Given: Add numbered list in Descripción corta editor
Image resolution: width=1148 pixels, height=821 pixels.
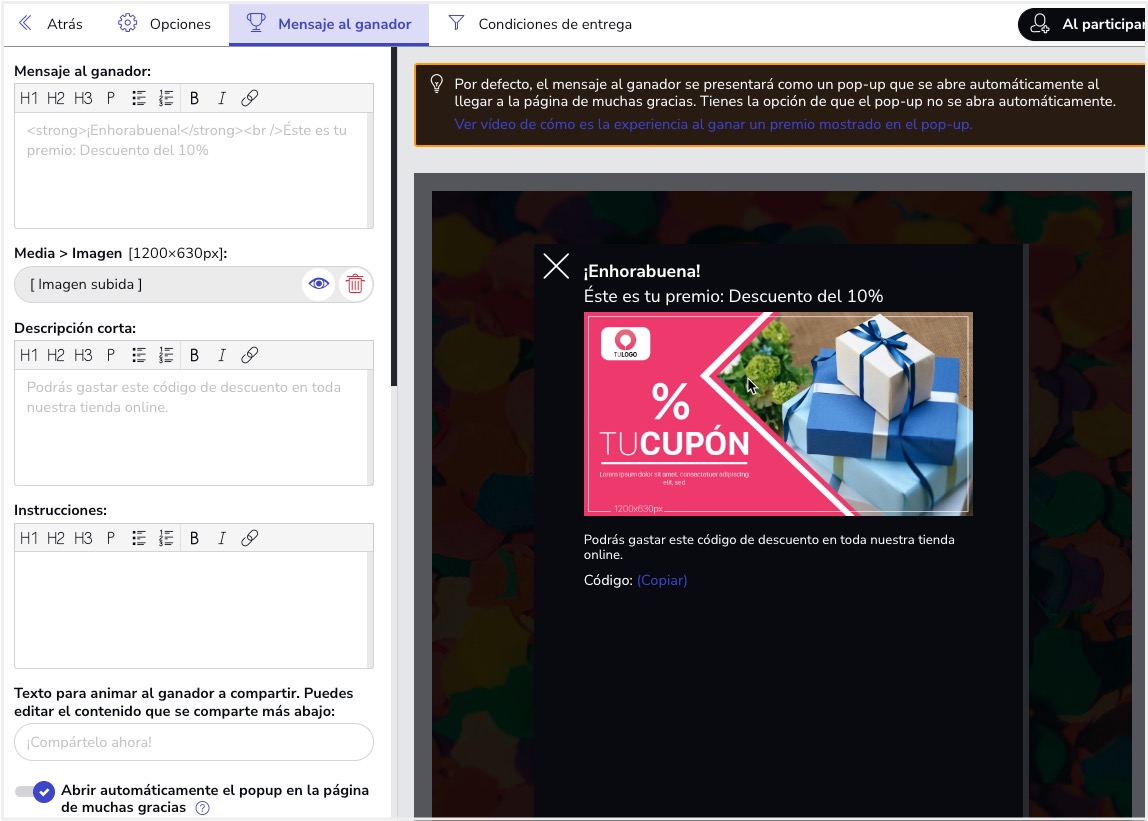Looking at the screenshot, I should (166, 355).
